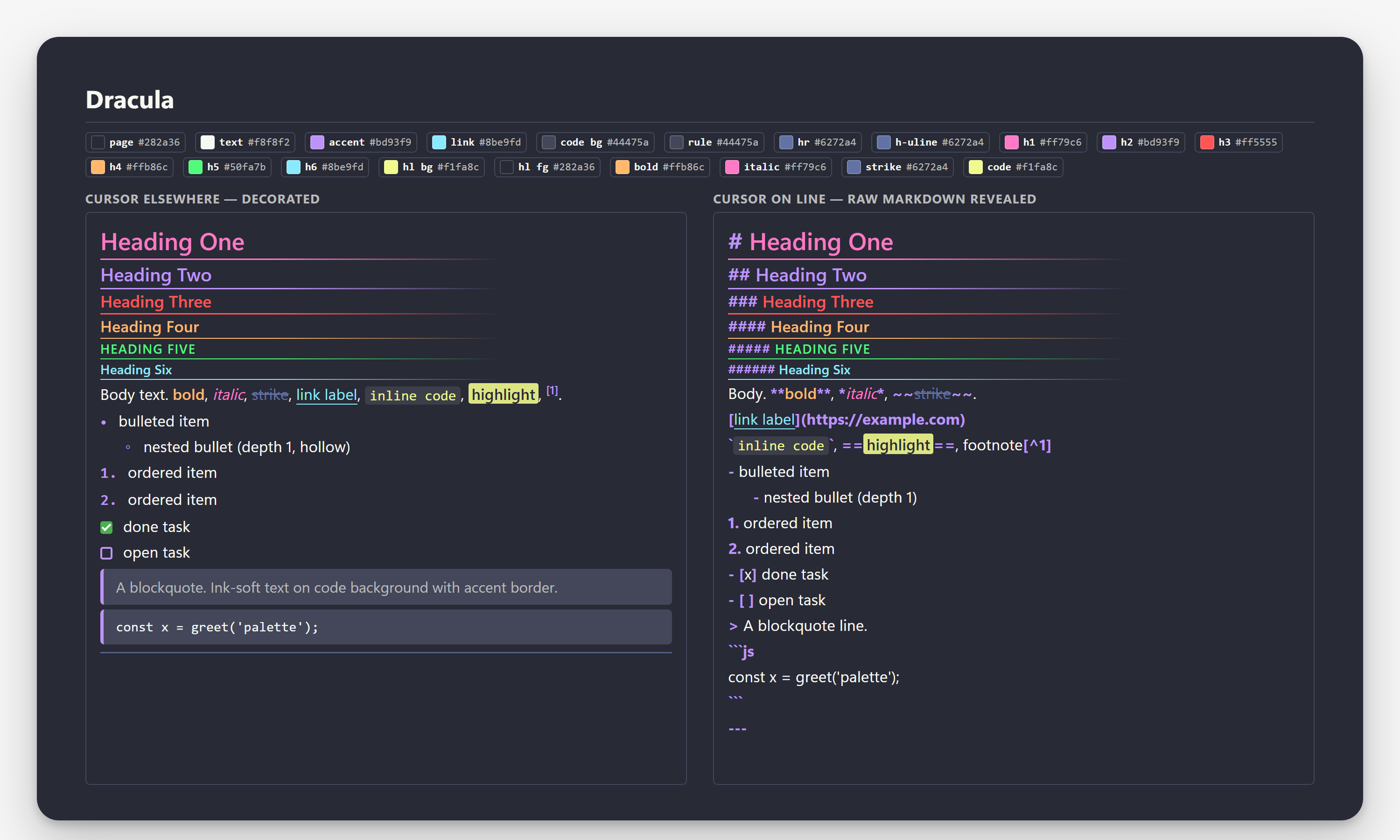Pick the h6 #8be9fd cyan swatch
The width and height of the screenshot is (1400, 840).
pyautogui.click(x=325, y=167)
